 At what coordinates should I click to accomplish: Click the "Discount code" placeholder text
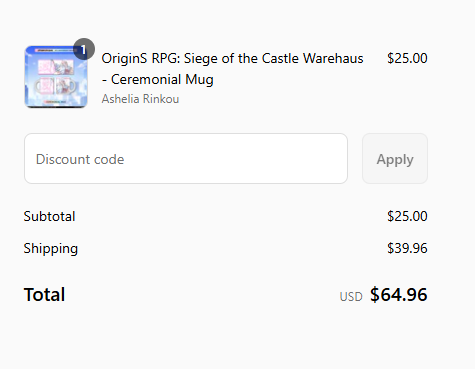click(x=80, y=159)
